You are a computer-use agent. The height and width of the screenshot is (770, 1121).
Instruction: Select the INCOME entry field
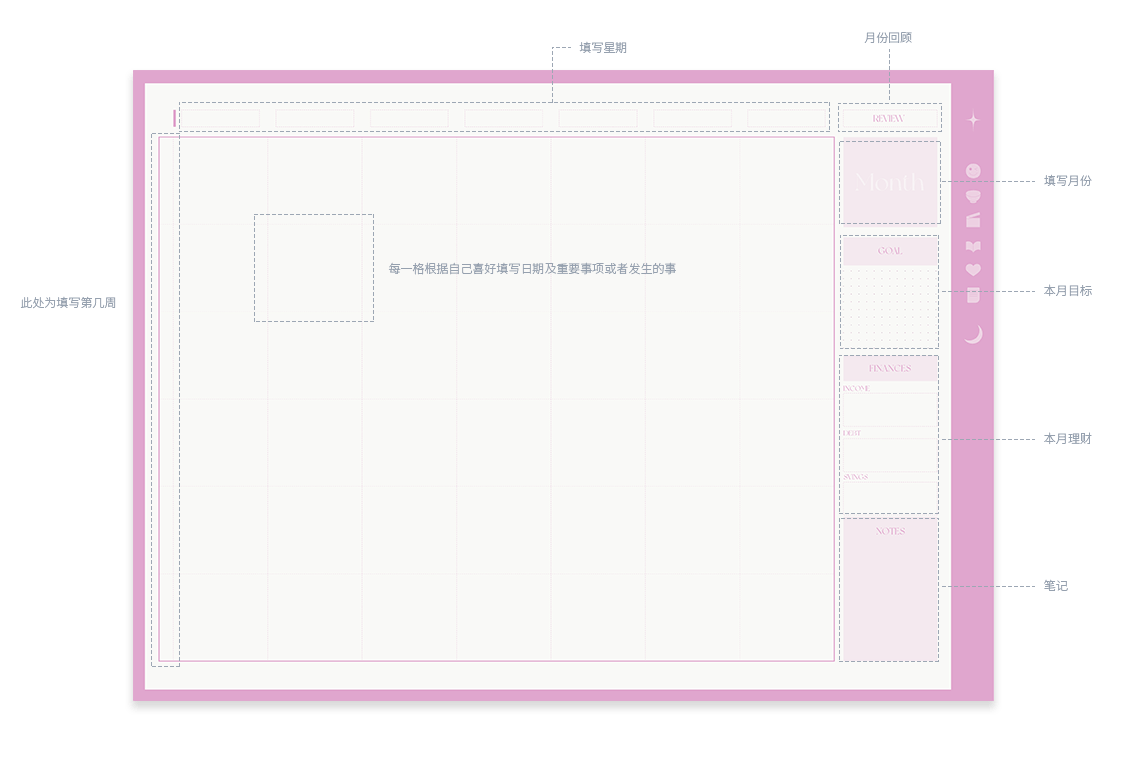point(890,410)
